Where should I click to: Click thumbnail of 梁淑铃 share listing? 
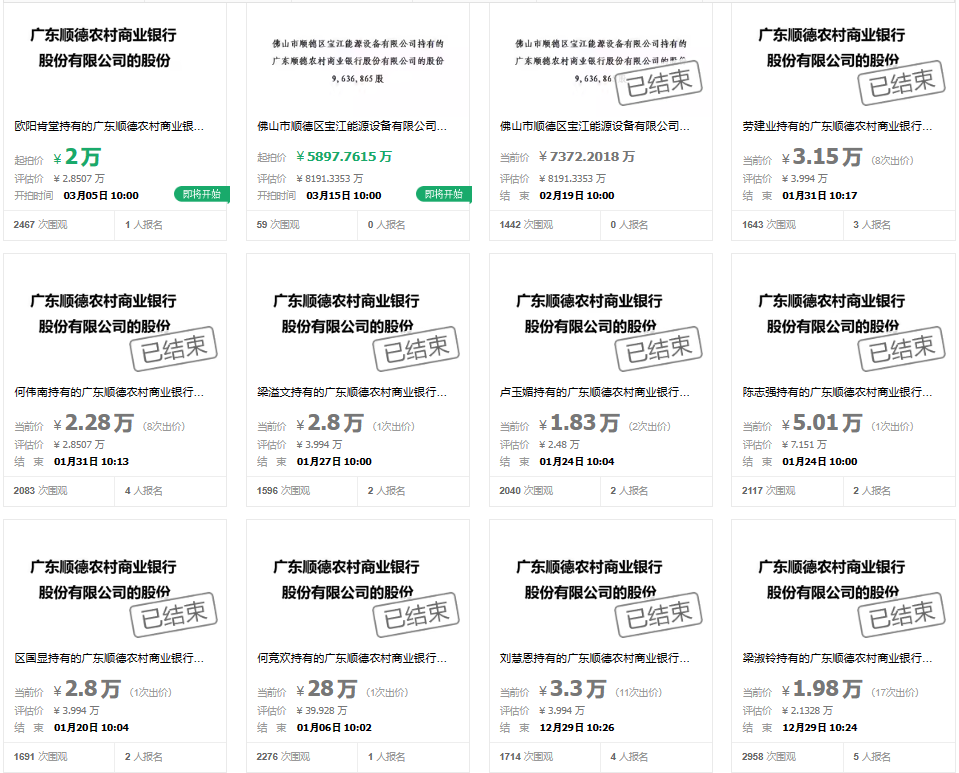click(843, 583)
